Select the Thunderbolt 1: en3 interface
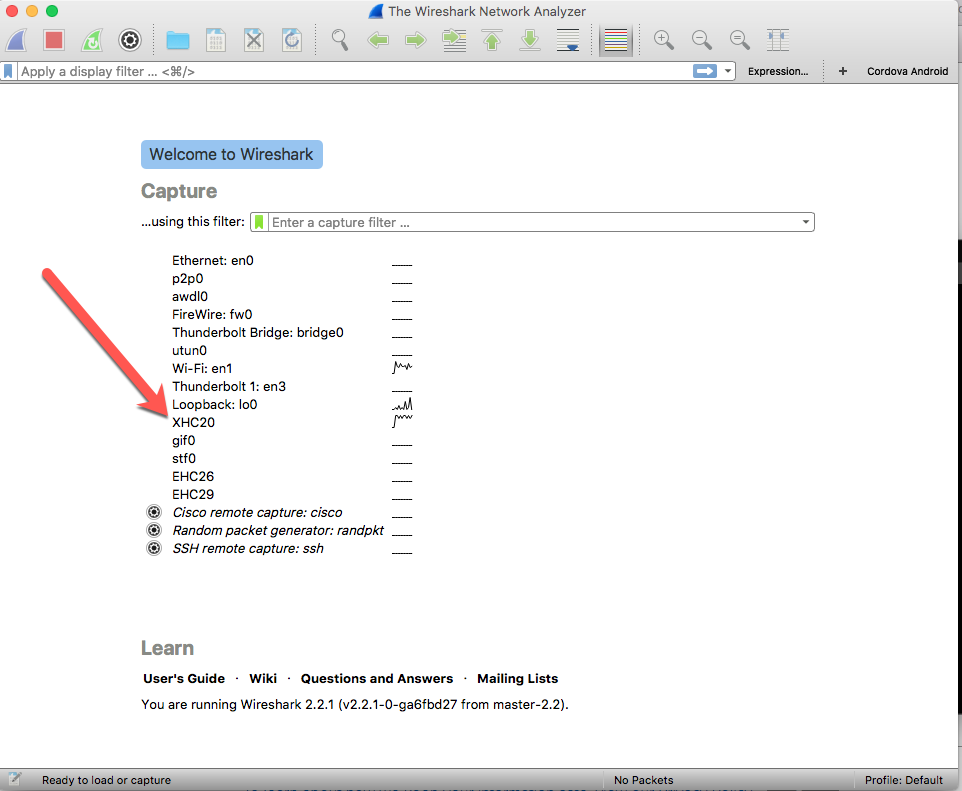The width and height of the screenshot is (962, 791). (x=229, y=387)
